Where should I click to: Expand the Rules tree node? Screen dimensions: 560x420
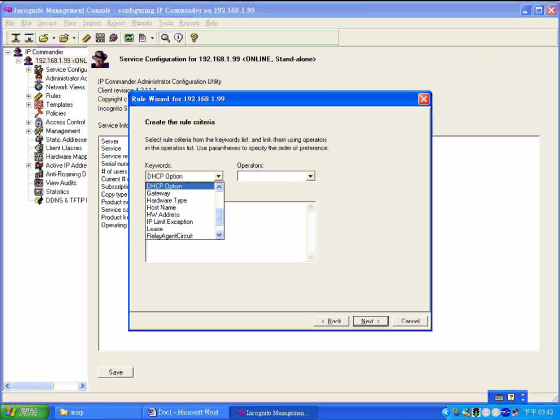pyautogui.click(x=29, y=96)
